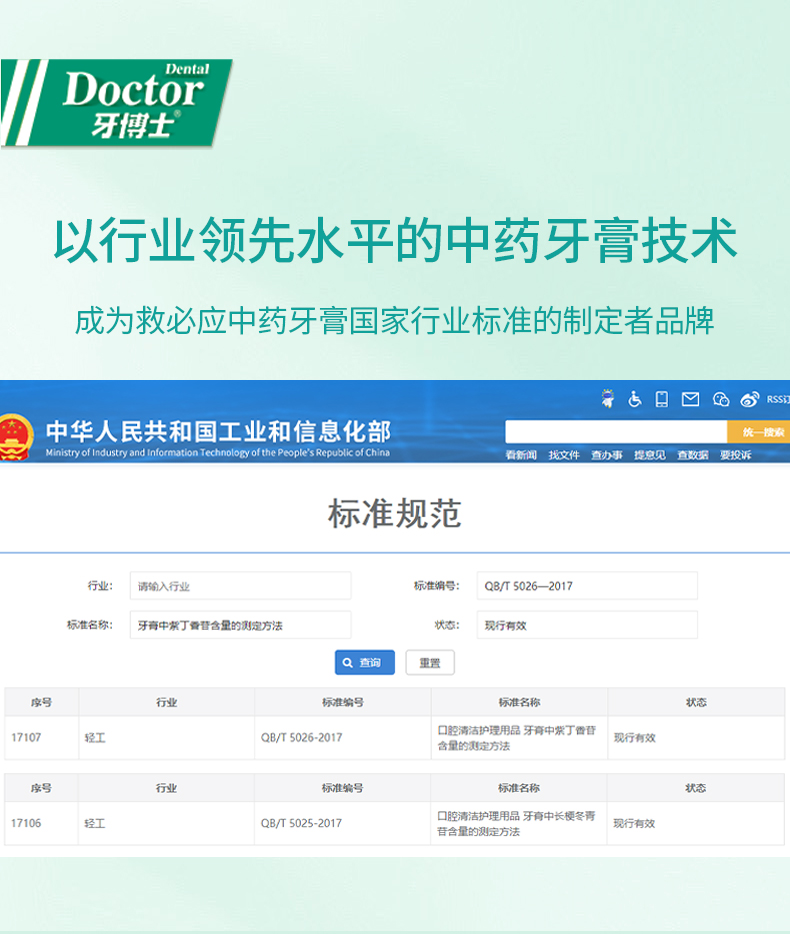Click the 标准编号 field with QB/T 5026—2017
790x934 pixels.
tap(586, 586)
